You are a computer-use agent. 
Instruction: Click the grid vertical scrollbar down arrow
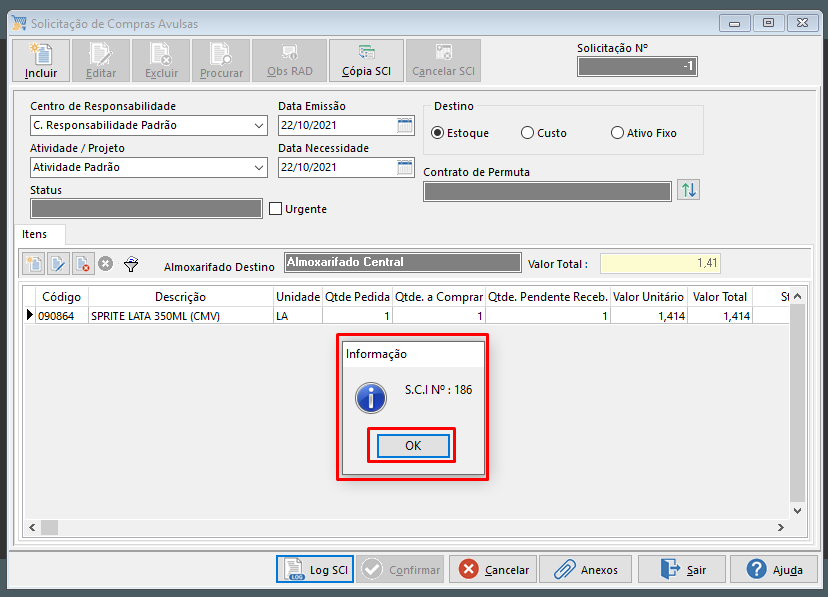coord(797,510)
